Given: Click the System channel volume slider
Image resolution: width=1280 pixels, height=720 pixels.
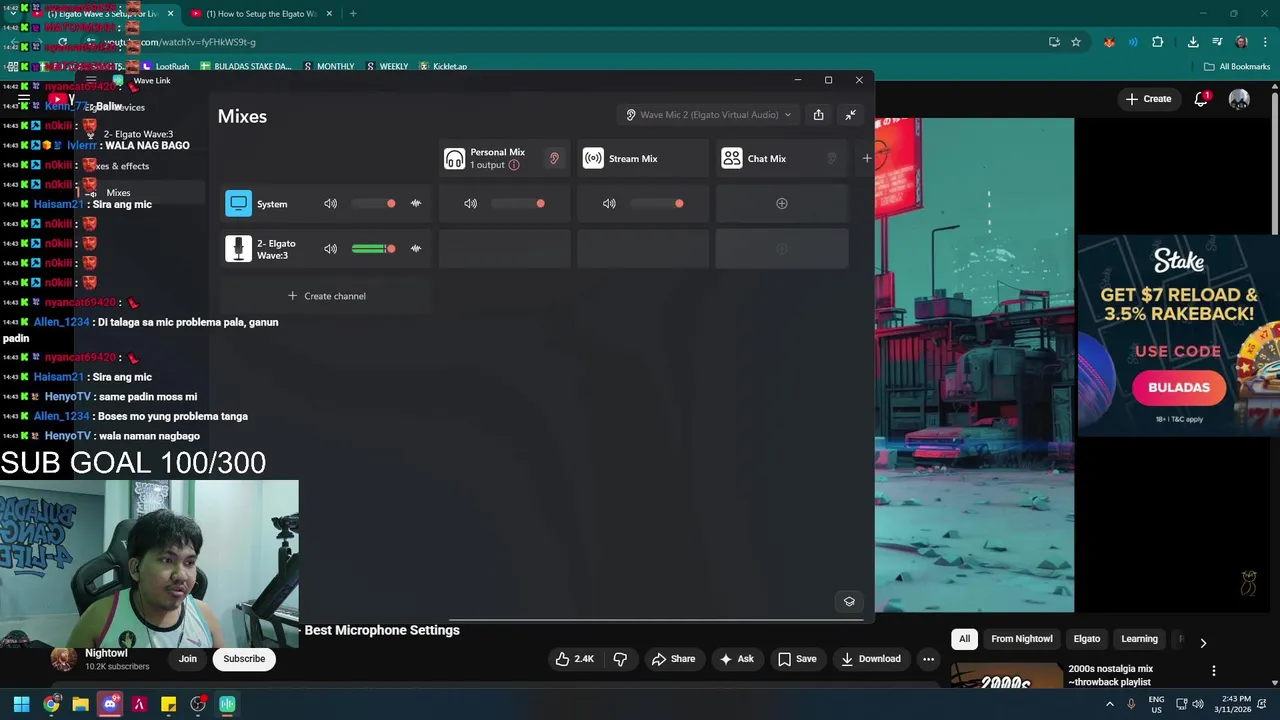Looking at the screenshot, I should point(374,204).
